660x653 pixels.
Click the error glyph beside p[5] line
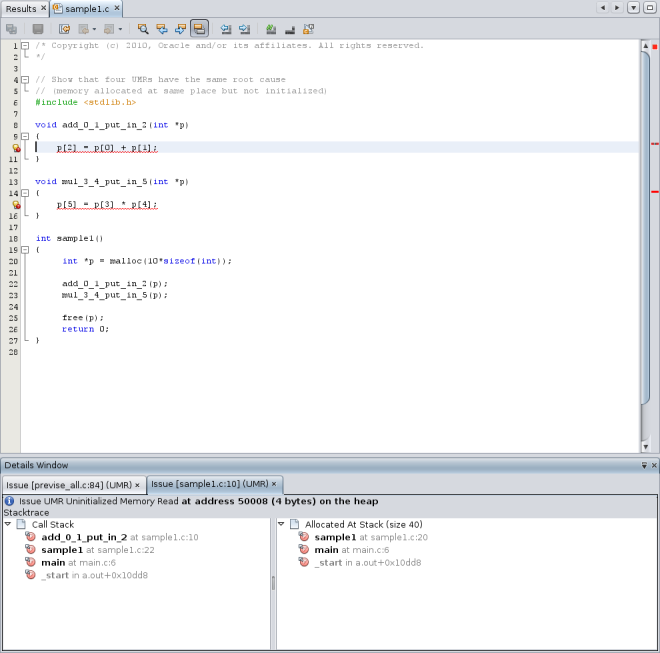click(16, 205)
